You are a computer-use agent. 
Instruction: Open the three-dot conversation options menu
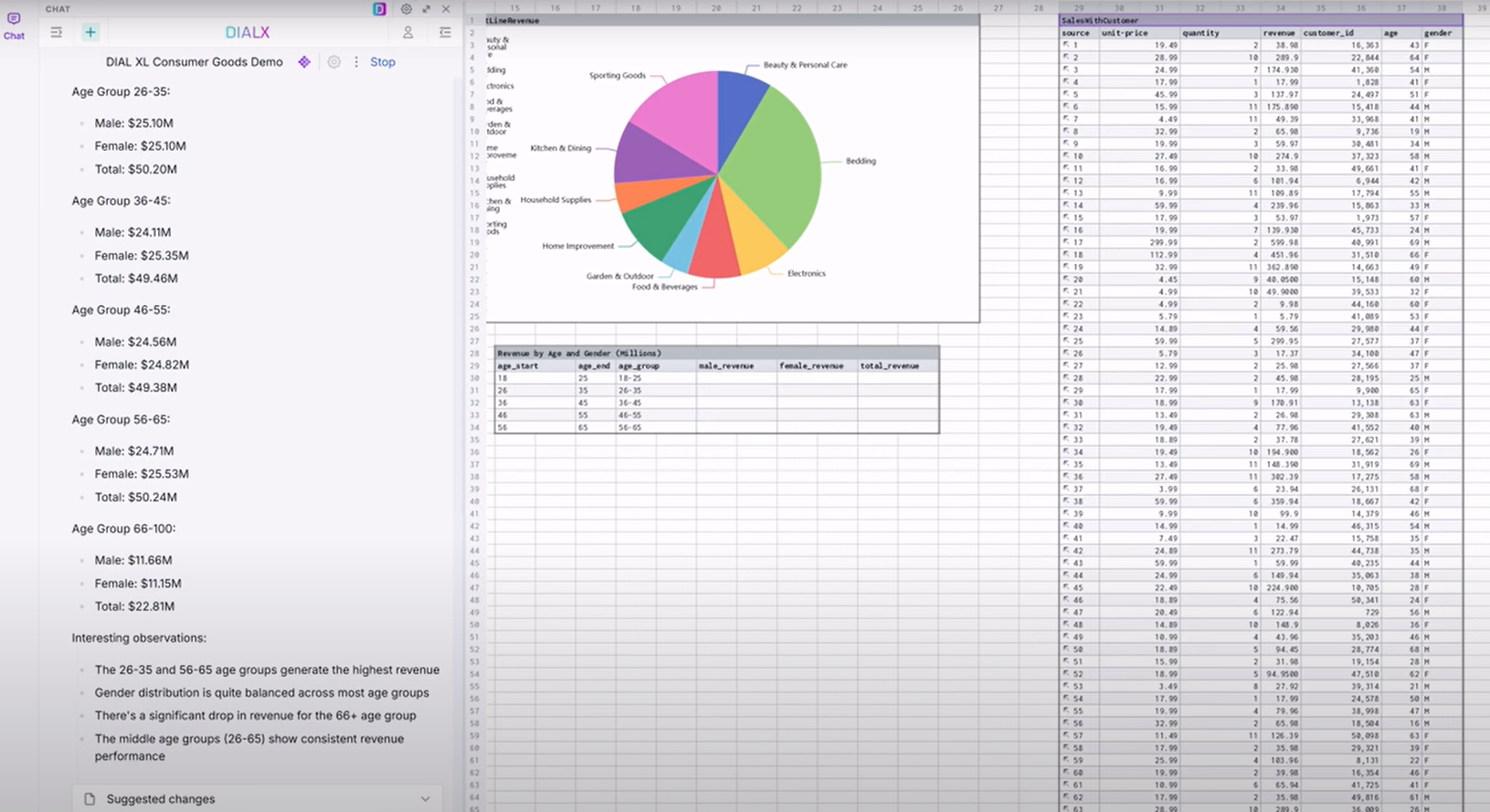[x=356, y=62]
